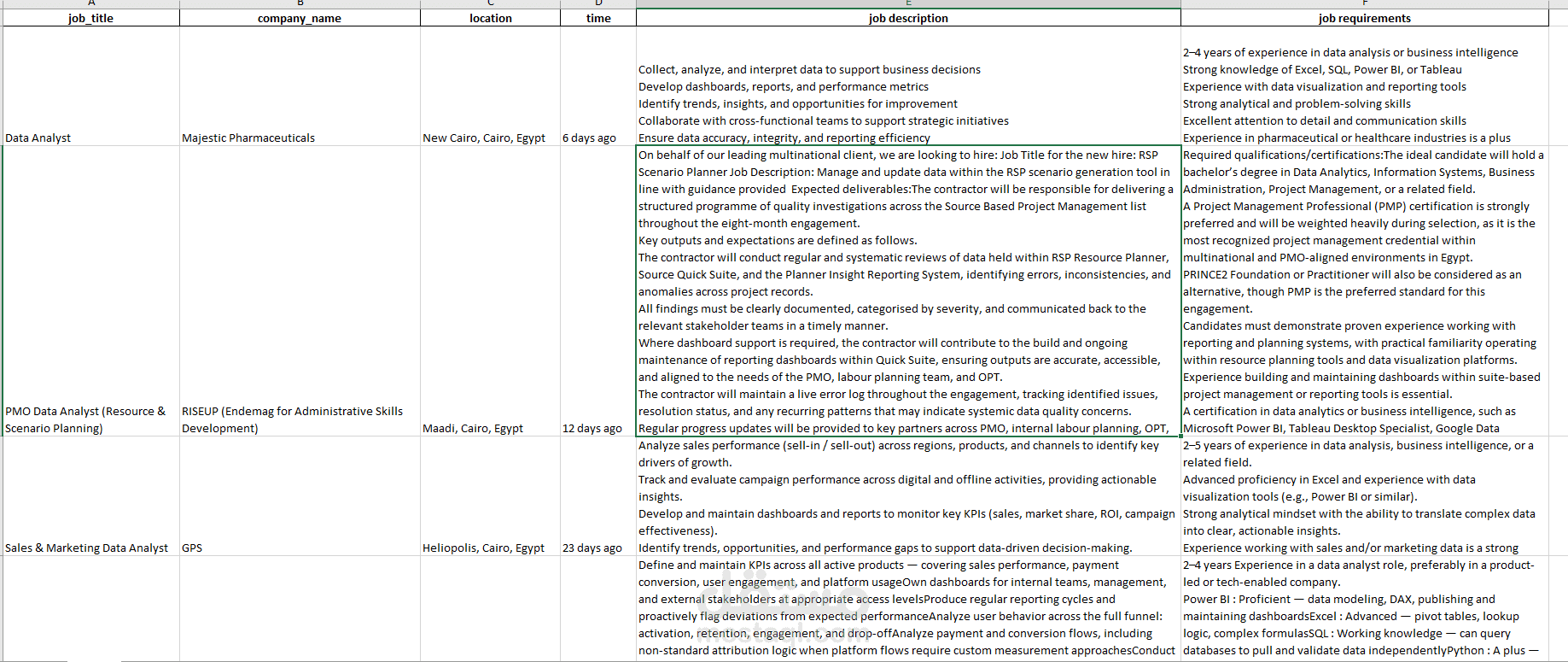This screenshot has width=1568, height=662.
Task: Click the 23 days ago cell
Action: (598, 496)
